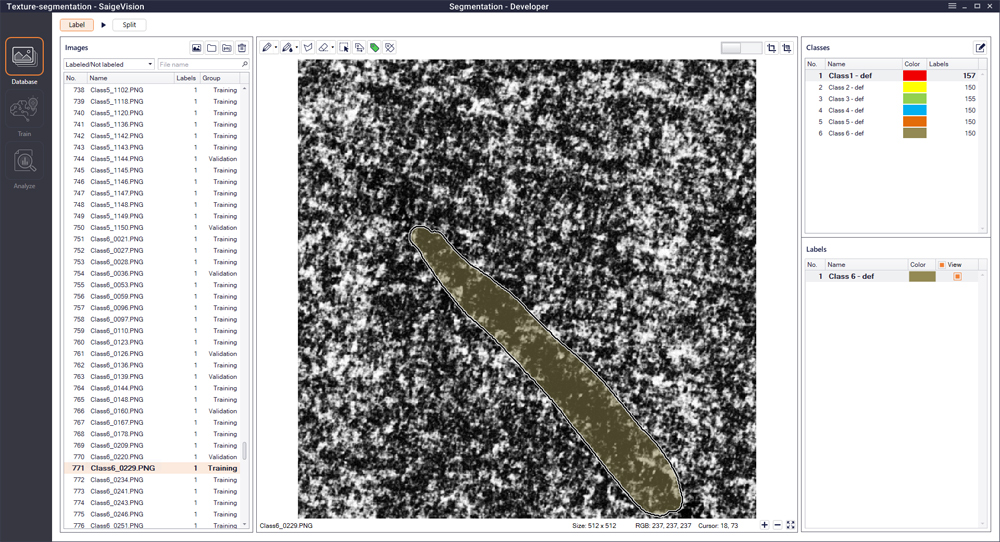
Task: Click the Color header in Classes panel
Action: coord(913,64)
